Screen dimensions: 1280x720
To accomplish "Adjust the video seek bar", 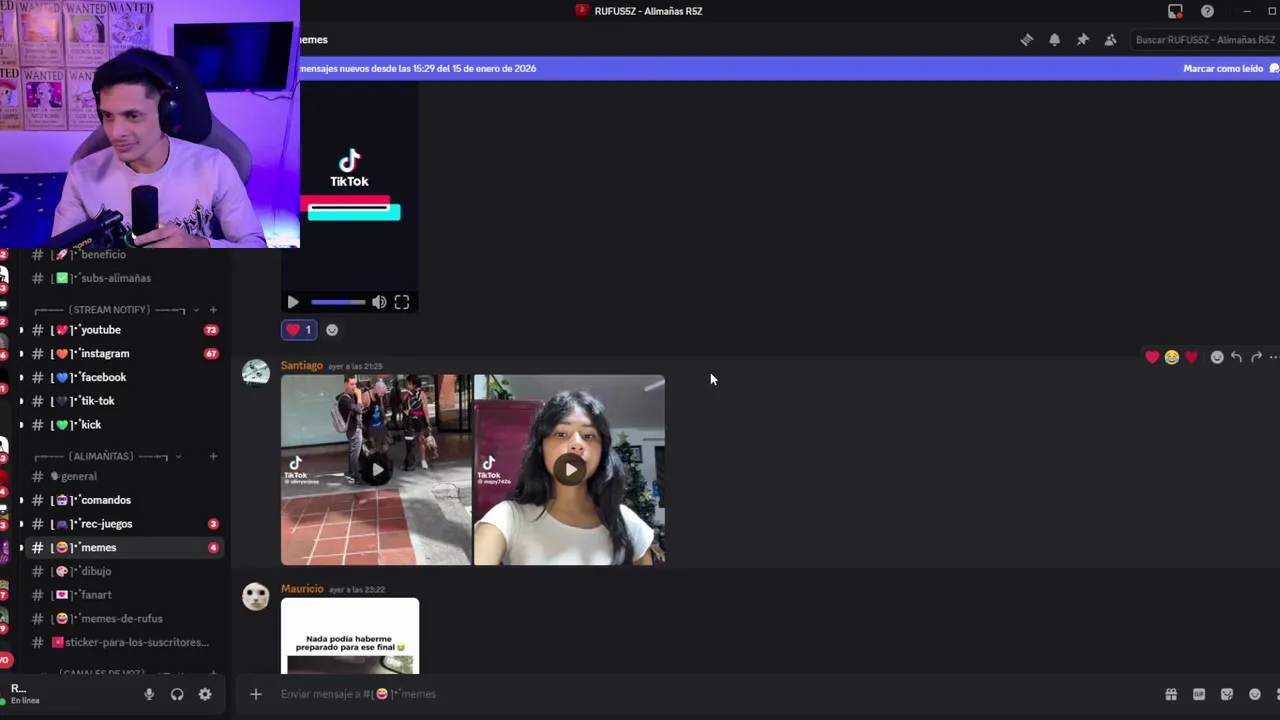I will pos(338,302).
